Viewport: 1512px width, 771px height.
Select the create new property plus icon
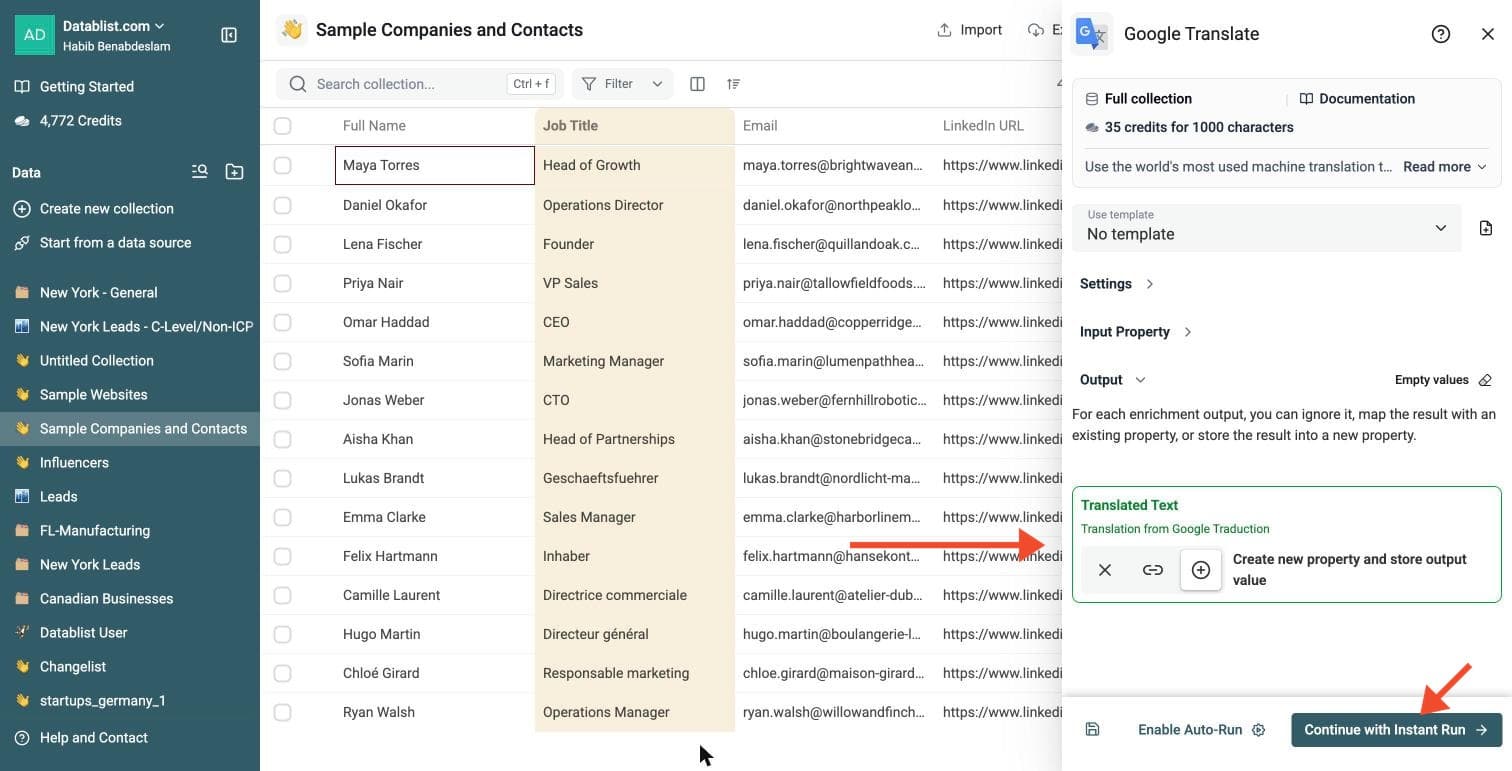click(1201, 570)
